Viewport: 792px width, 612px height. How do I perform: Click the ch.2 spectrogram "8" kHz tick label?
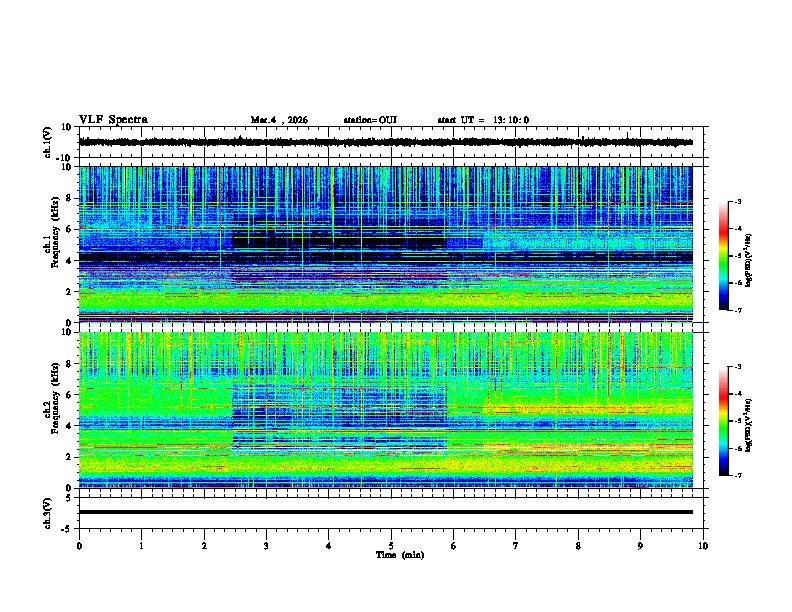coord(69,364)
